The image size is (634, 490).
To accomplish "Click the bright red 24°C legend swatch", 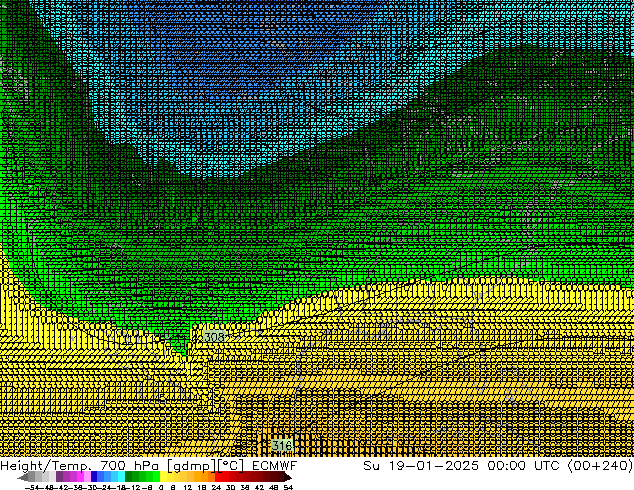I will 219,477.
